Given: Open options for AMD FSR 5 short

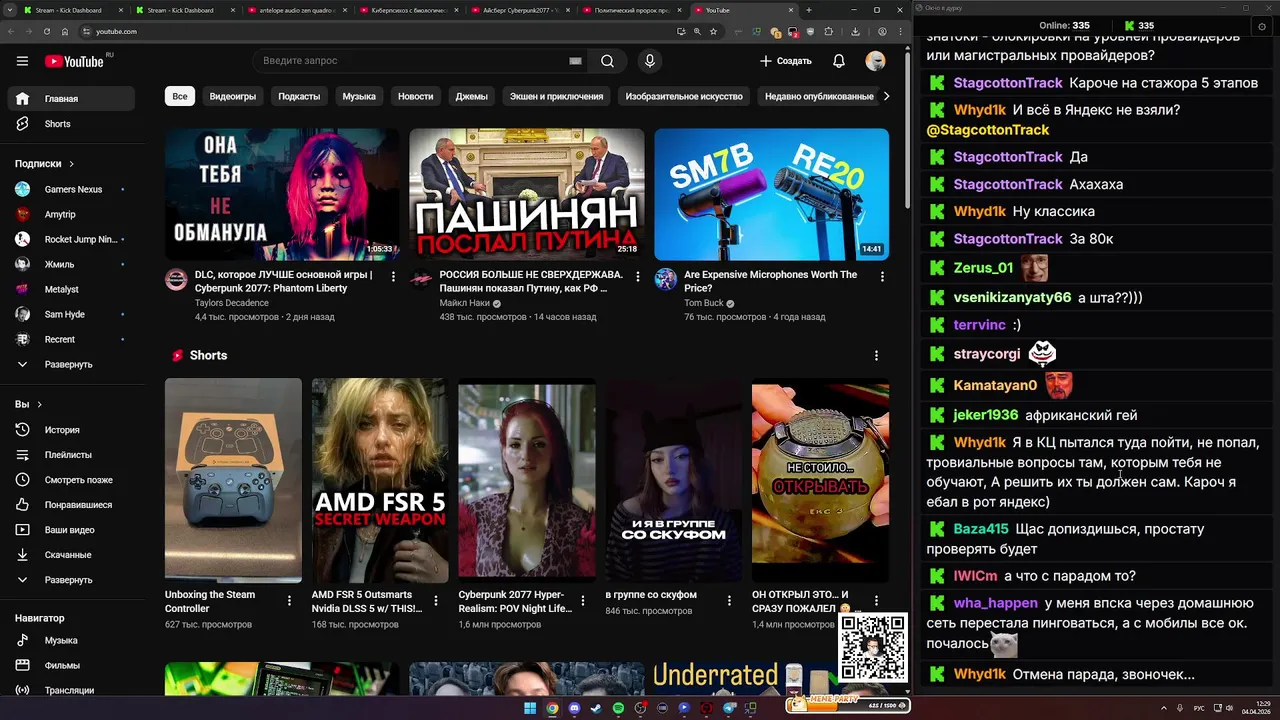Looking at the screenshot, I should [436, 601].
